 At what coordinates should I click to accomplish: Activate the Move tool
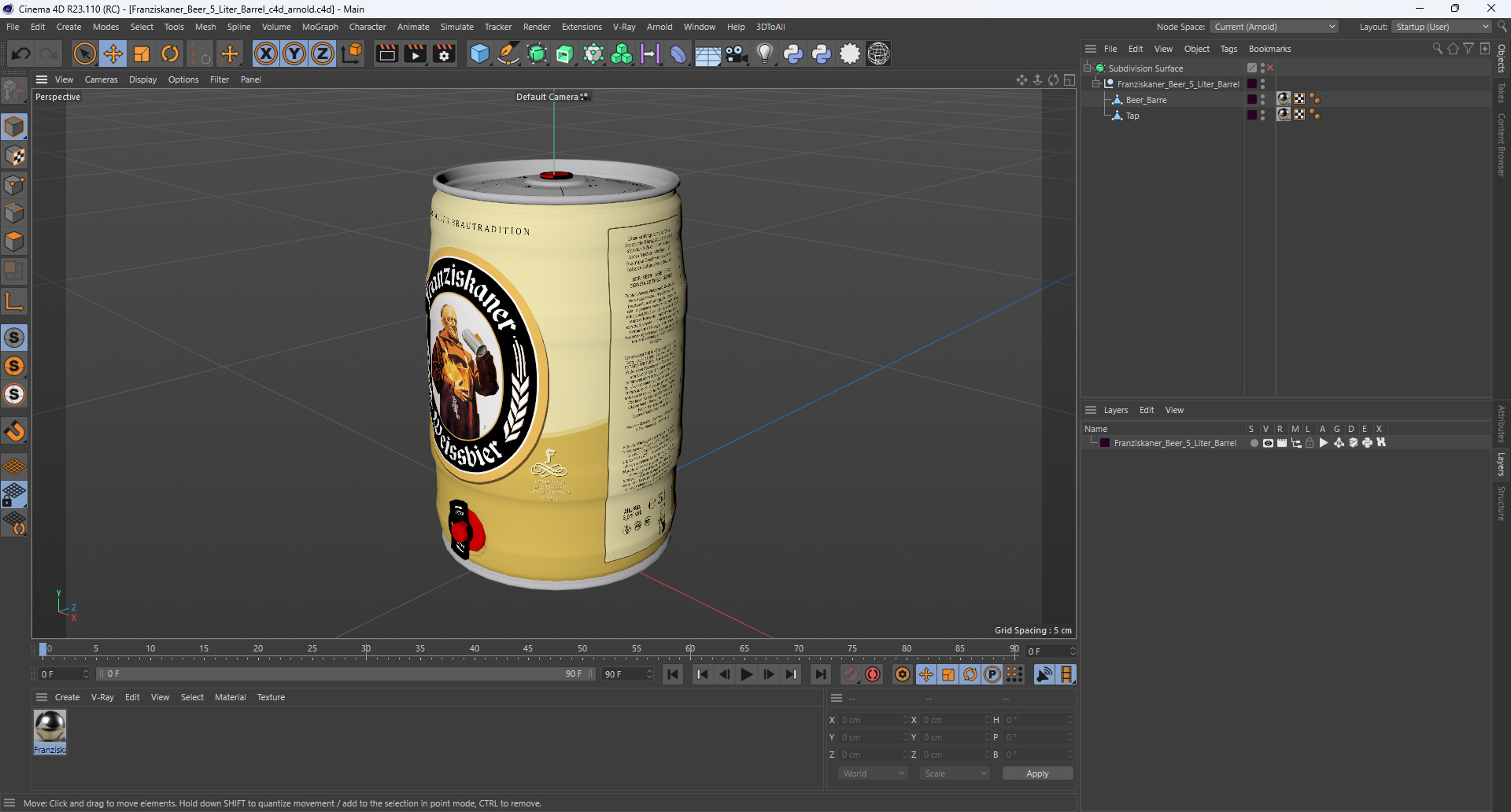[x=113, y=54]
